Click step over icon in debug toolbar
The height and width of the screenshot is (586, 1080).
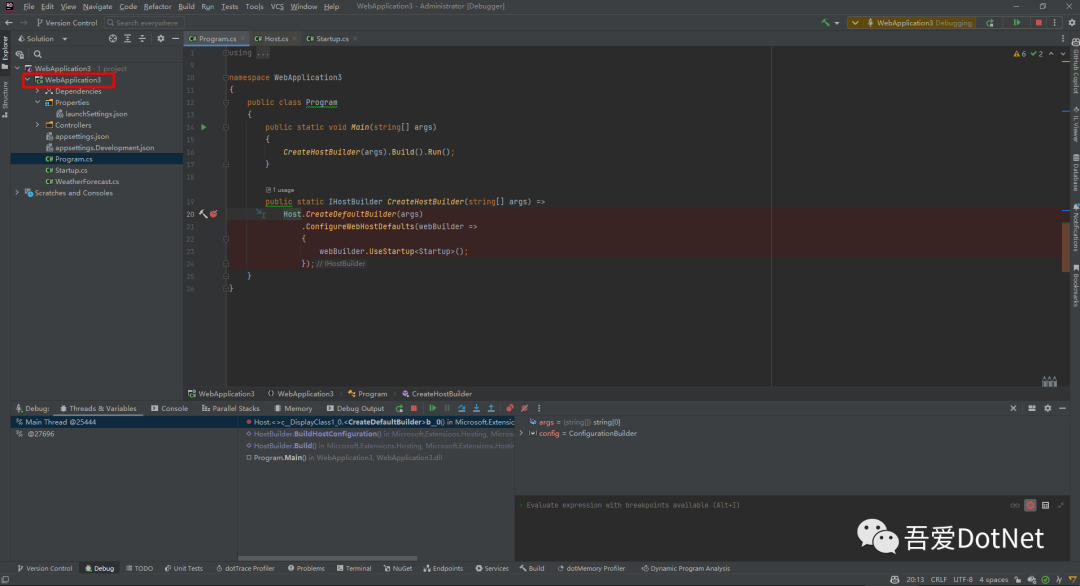click(x=461, y=408)
